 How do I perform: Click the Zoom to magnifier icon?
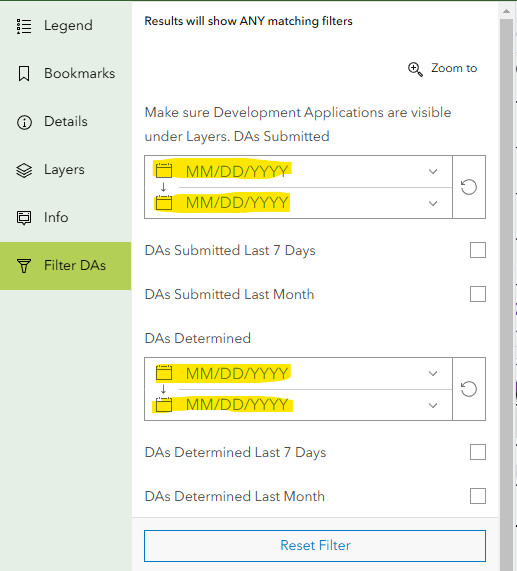(x=415, y=69)
